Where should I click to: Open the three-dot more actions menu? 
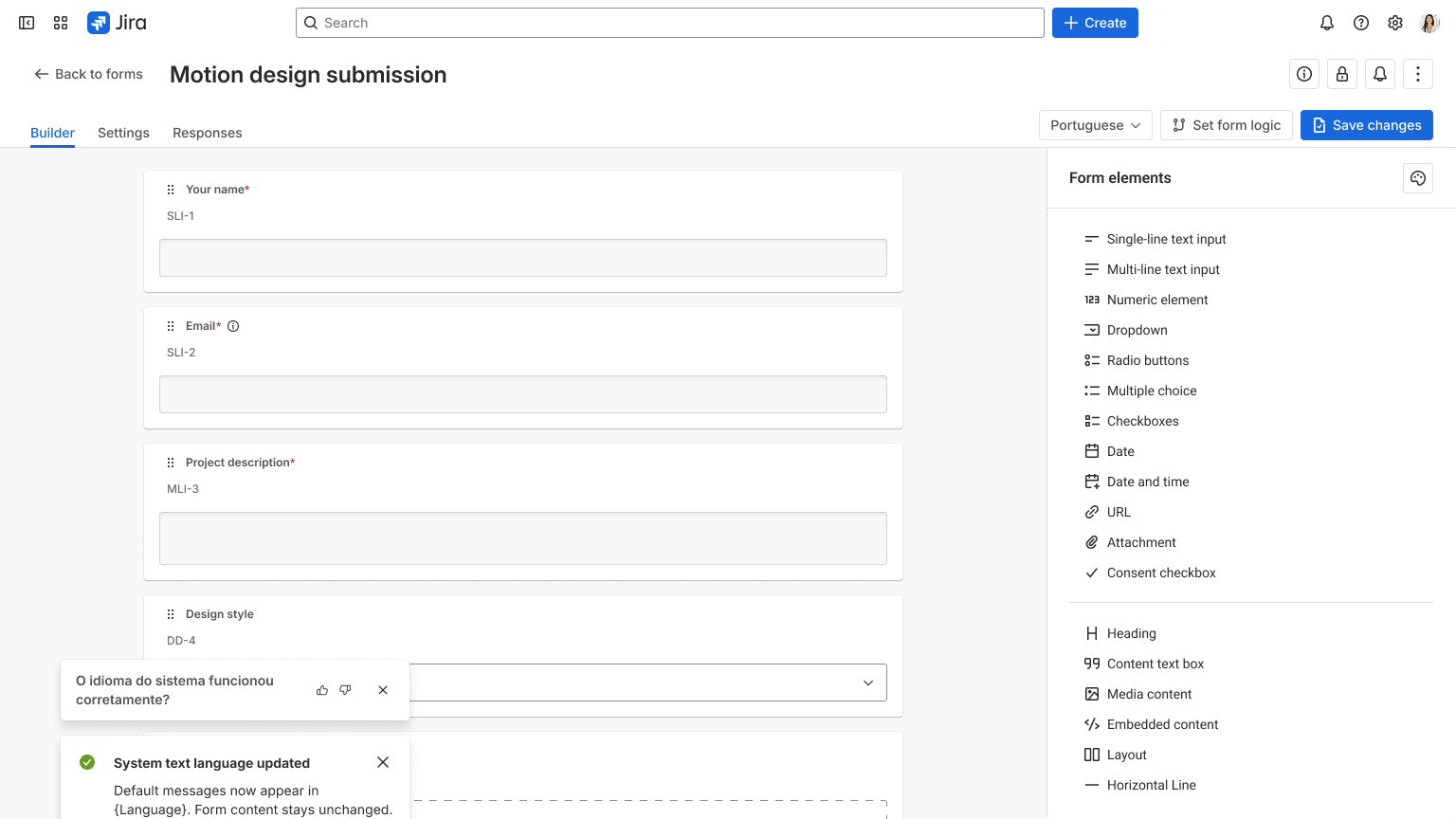[1418, 74]
